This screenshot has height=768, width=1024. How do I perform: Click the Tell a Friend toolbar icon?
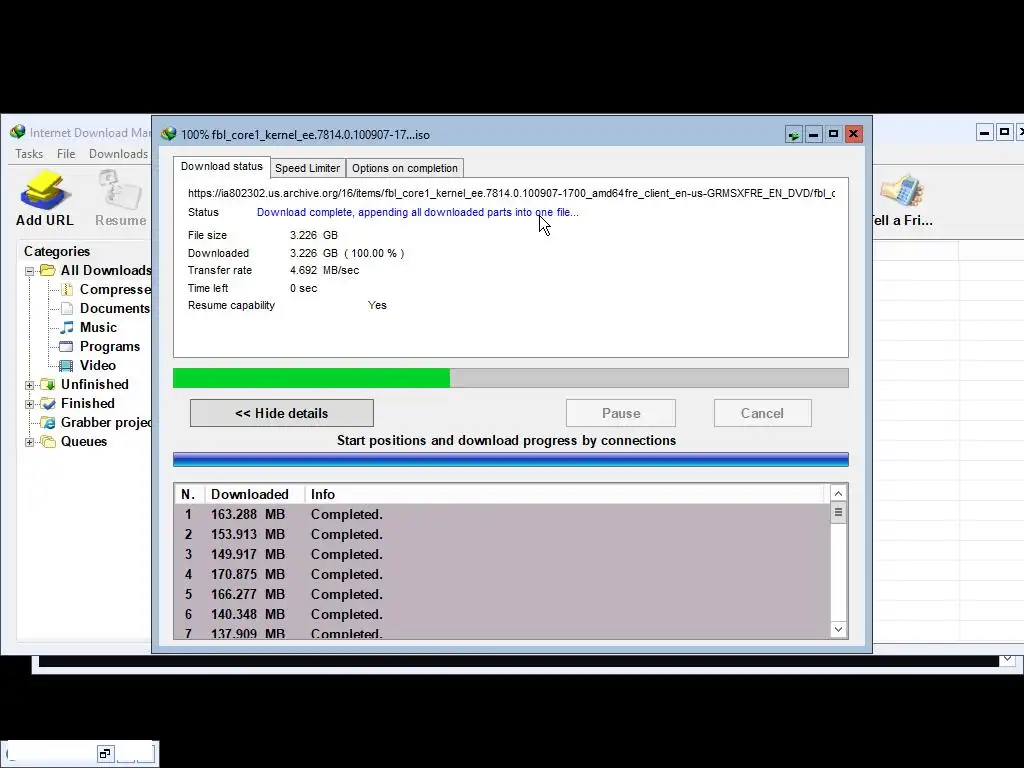[903, 191]
